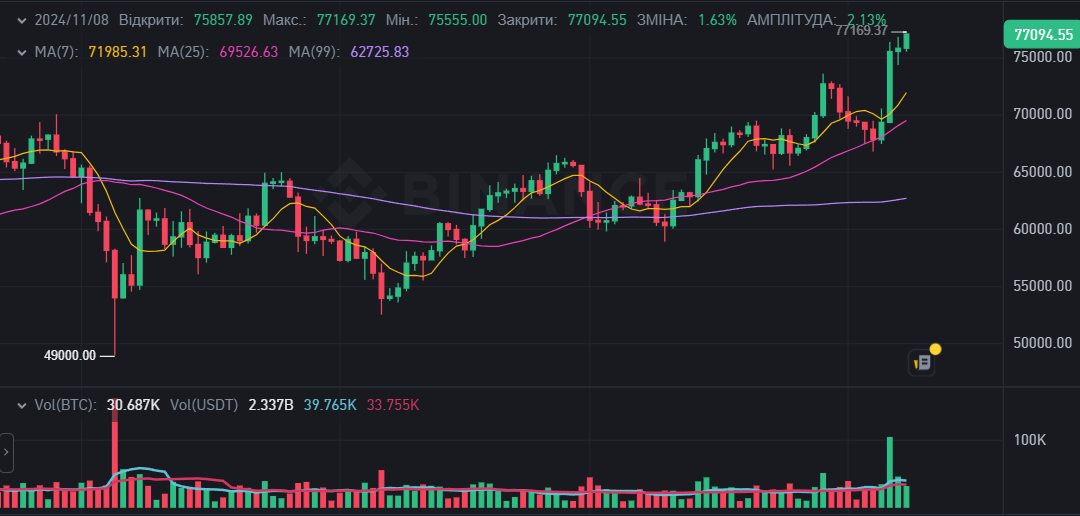Collapse the MA indicator legend chevron
The width and height of the screenshot is (1080, 516).
coord(21,51)
